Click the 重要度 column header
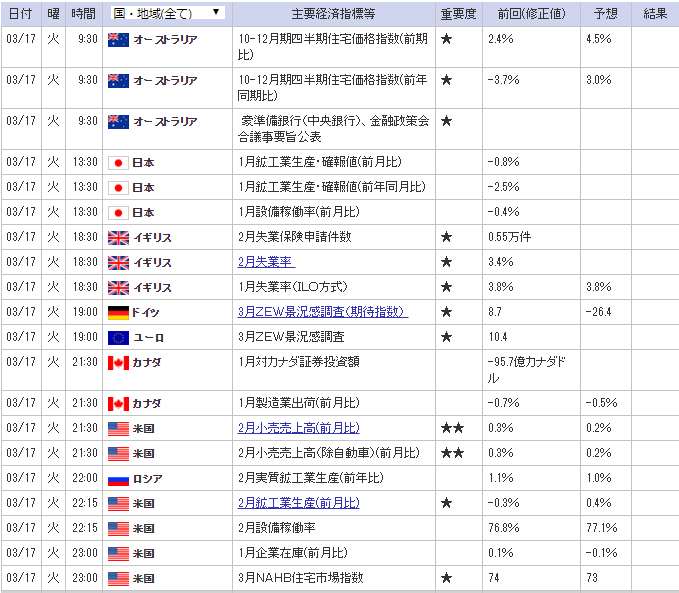This screenshot has height=593, width=679. [x=459, y=14]
